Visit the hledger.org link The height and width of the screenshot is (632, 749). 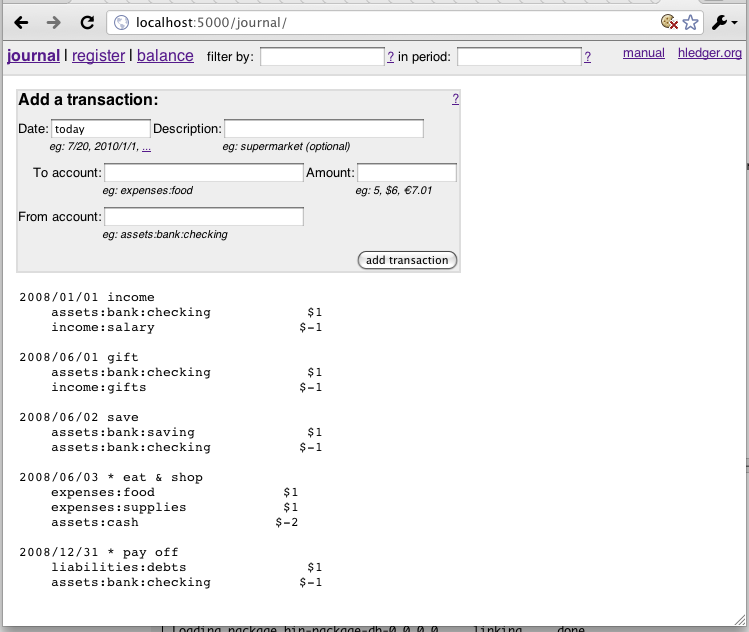[x=710, y=53]
